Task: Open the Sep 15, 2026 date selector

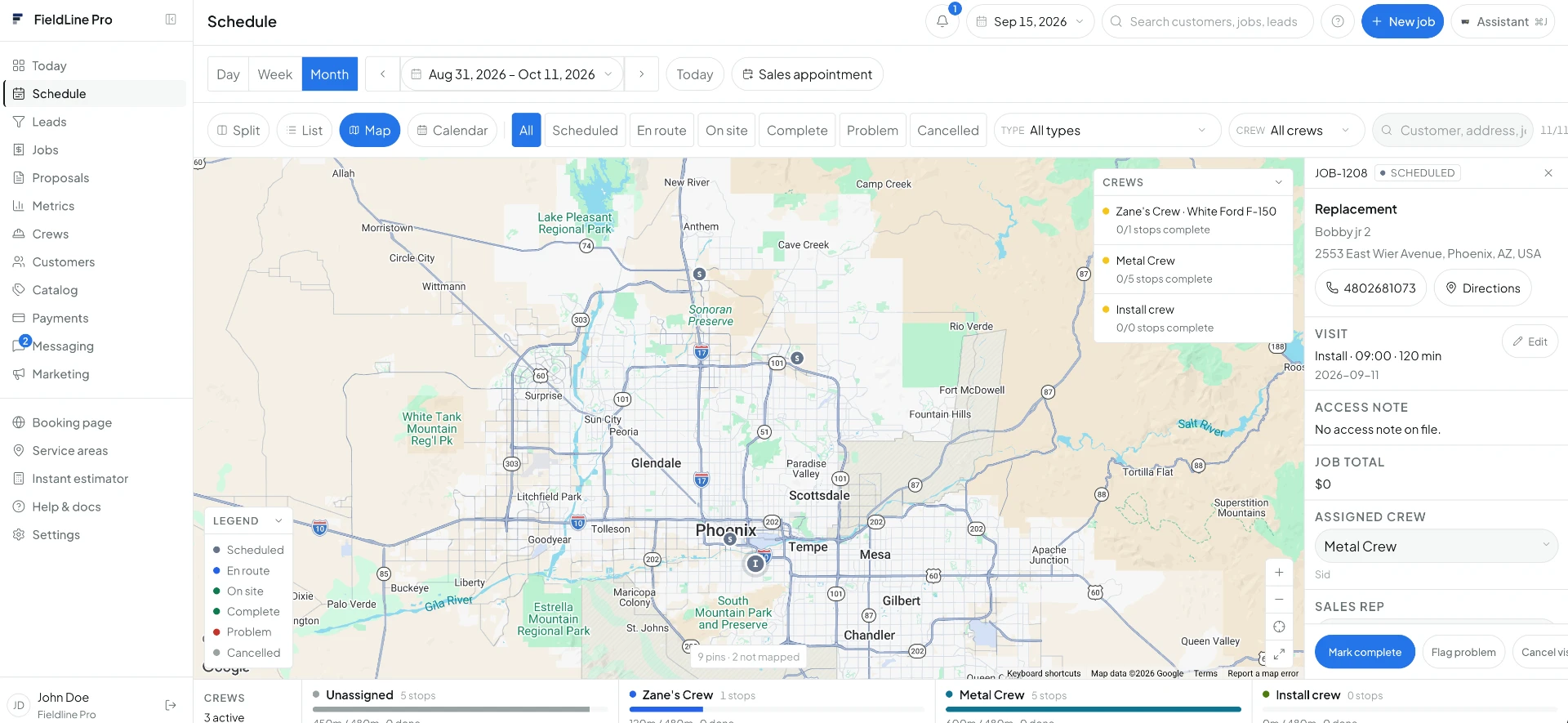Action: coord(1030,21)
